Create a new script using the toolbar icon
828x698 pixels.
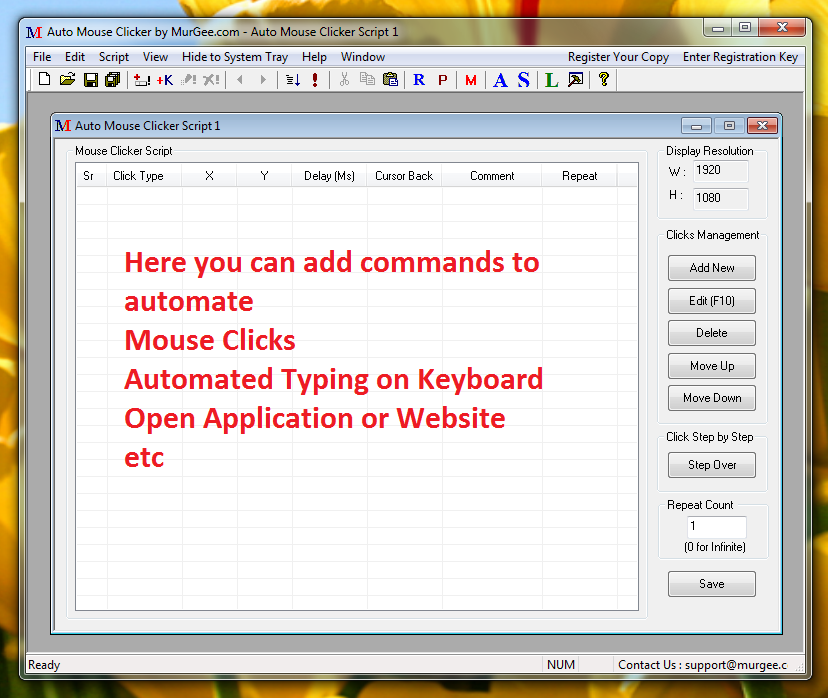[x=44, y=80]
